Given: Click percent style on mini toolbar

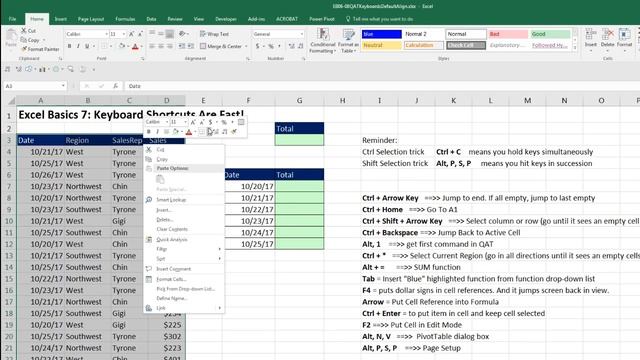Looking at the screenshot, I should (x=224, y=122).
